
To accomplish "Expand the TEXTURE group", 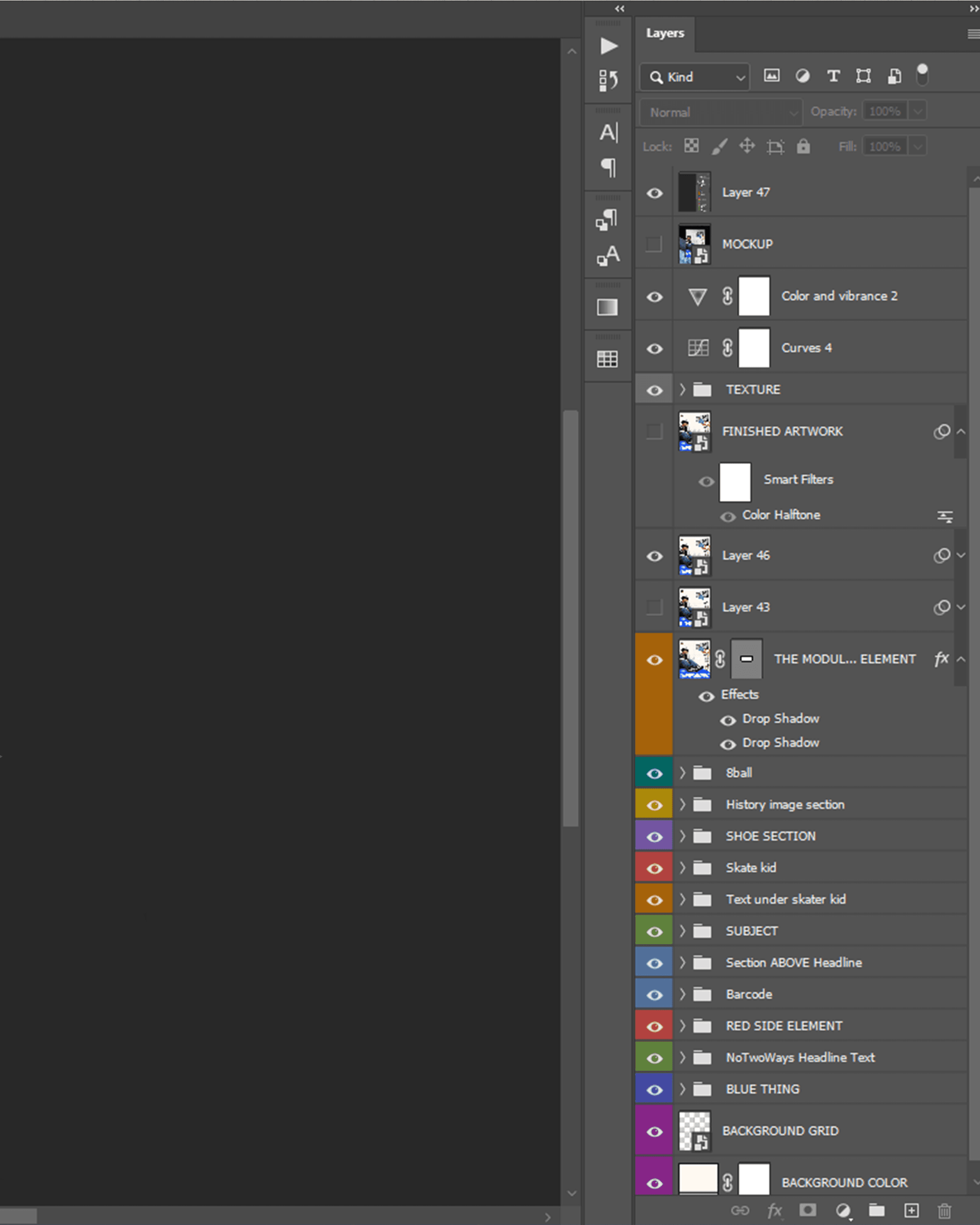I will (x=682, y=389).
